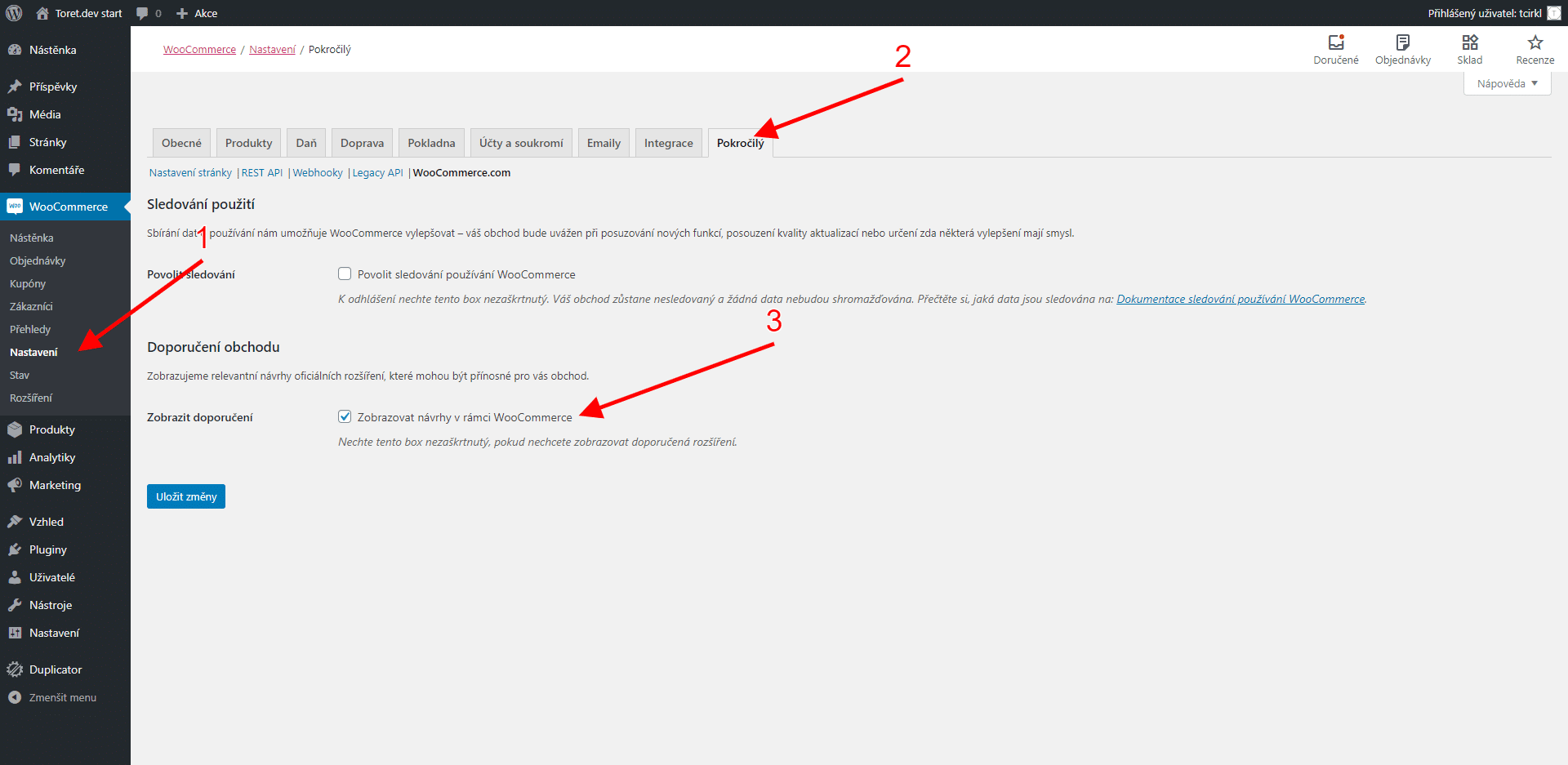Select the Pokročilý tab

(740, 143)
